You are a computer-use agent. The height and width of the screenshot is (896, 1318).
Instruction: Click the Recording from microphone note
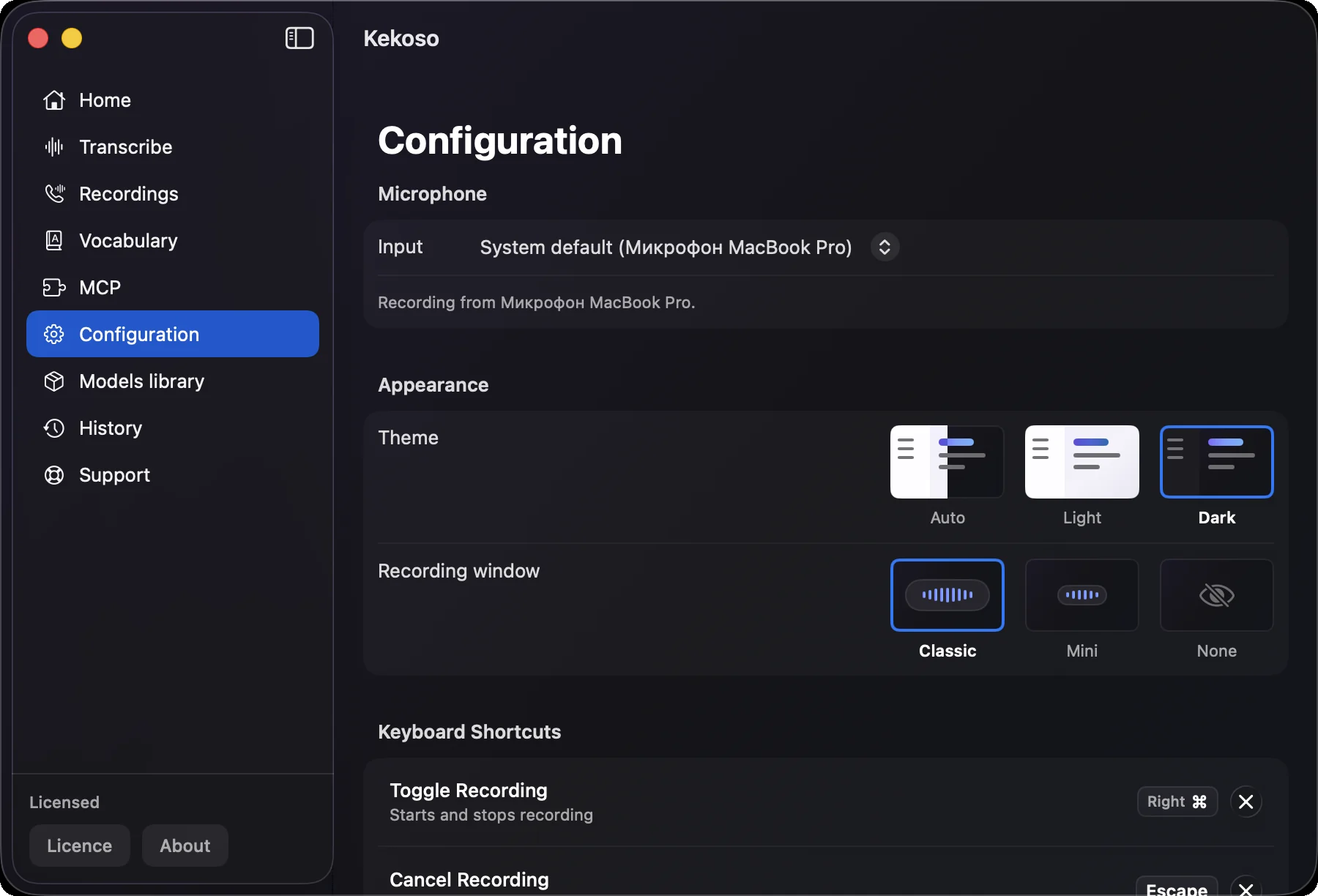click(x=536, y=302)
